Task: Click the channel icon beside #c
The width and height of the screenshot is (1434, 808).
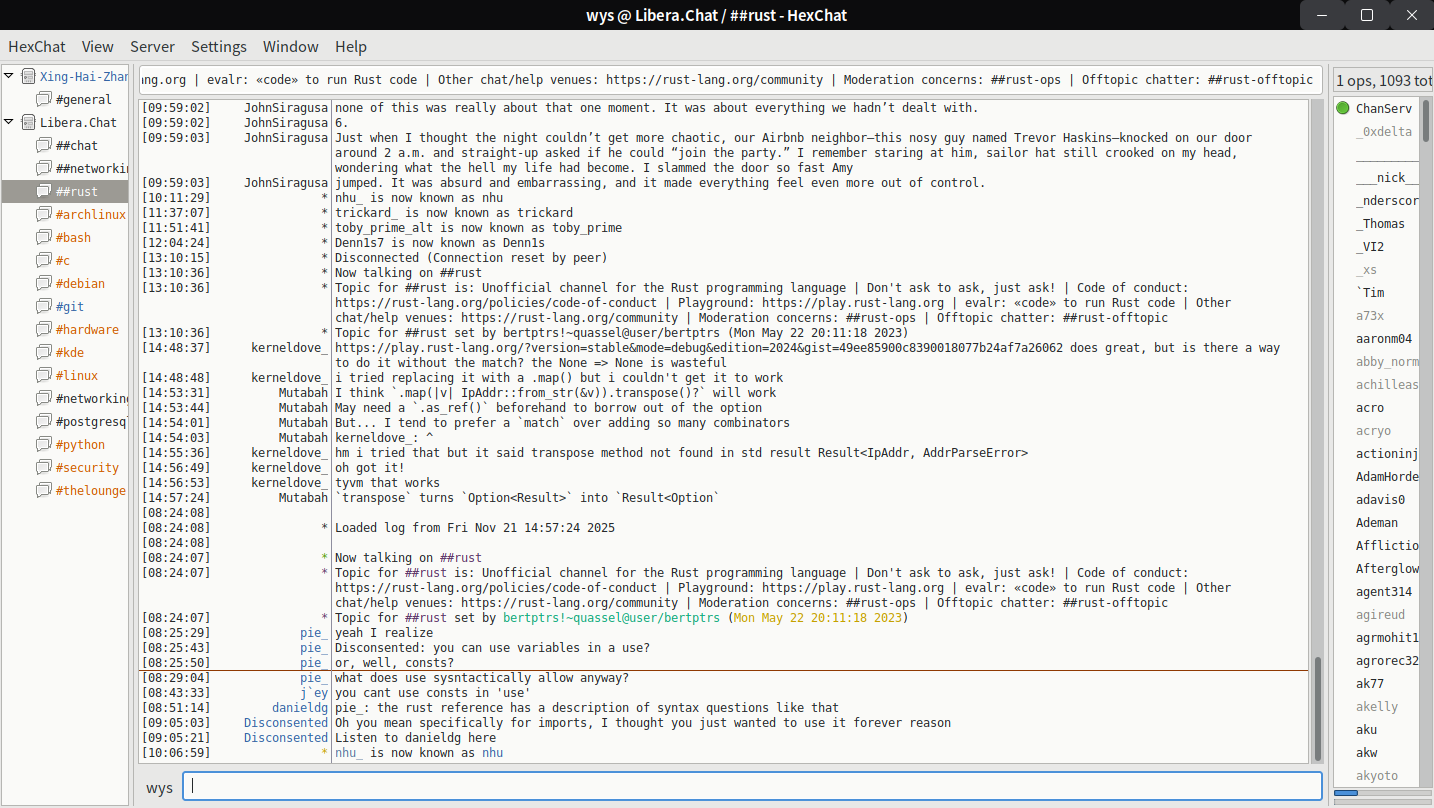Action: 44,260
